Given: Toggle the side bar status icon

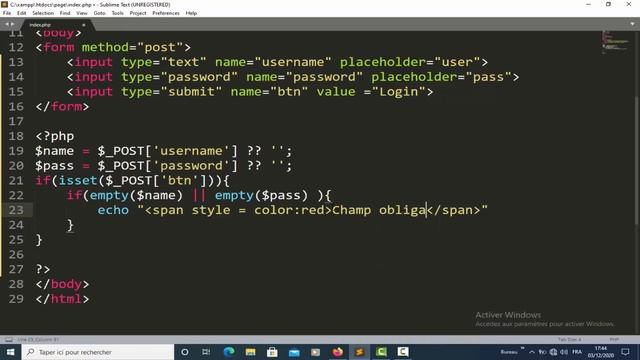Looking at the screenshot, I should [9, 339].
